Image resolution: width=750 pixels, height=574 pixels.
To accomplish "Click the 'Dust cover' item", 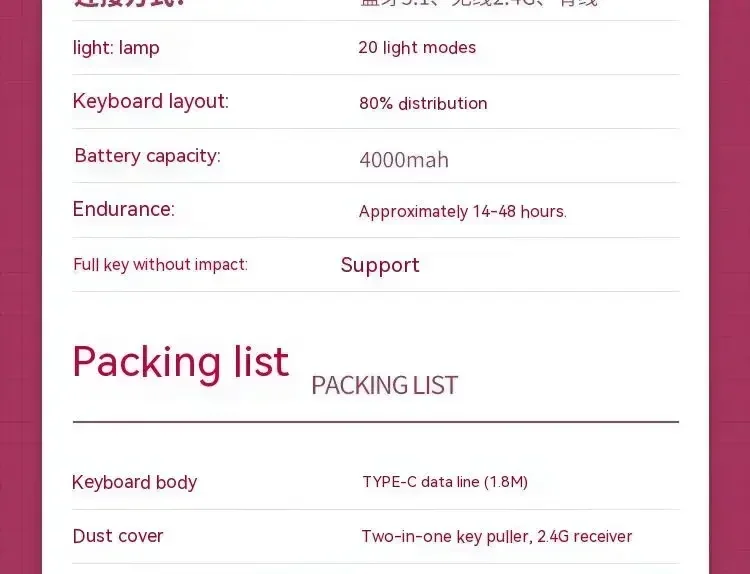I will coord(118,536).
